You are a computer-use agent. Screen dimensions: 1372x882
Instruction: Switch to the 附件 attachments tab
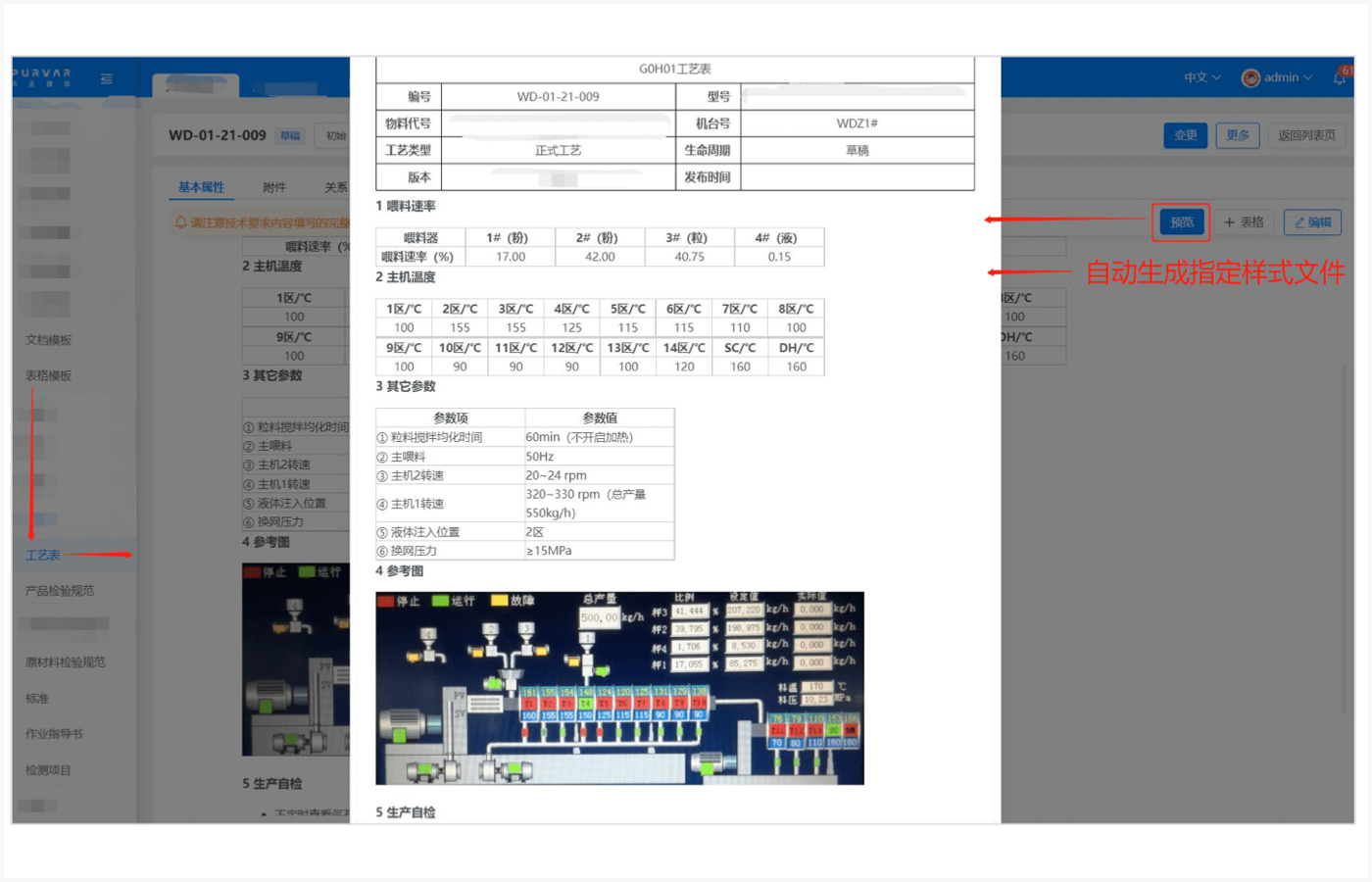274,187
